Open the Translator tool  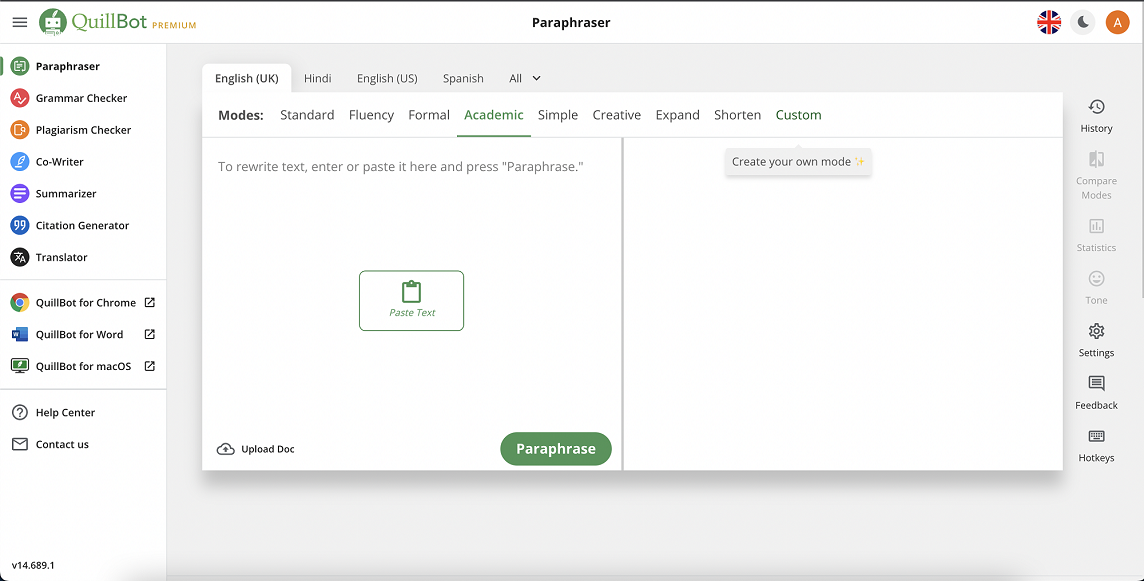[x=61, y=258]
